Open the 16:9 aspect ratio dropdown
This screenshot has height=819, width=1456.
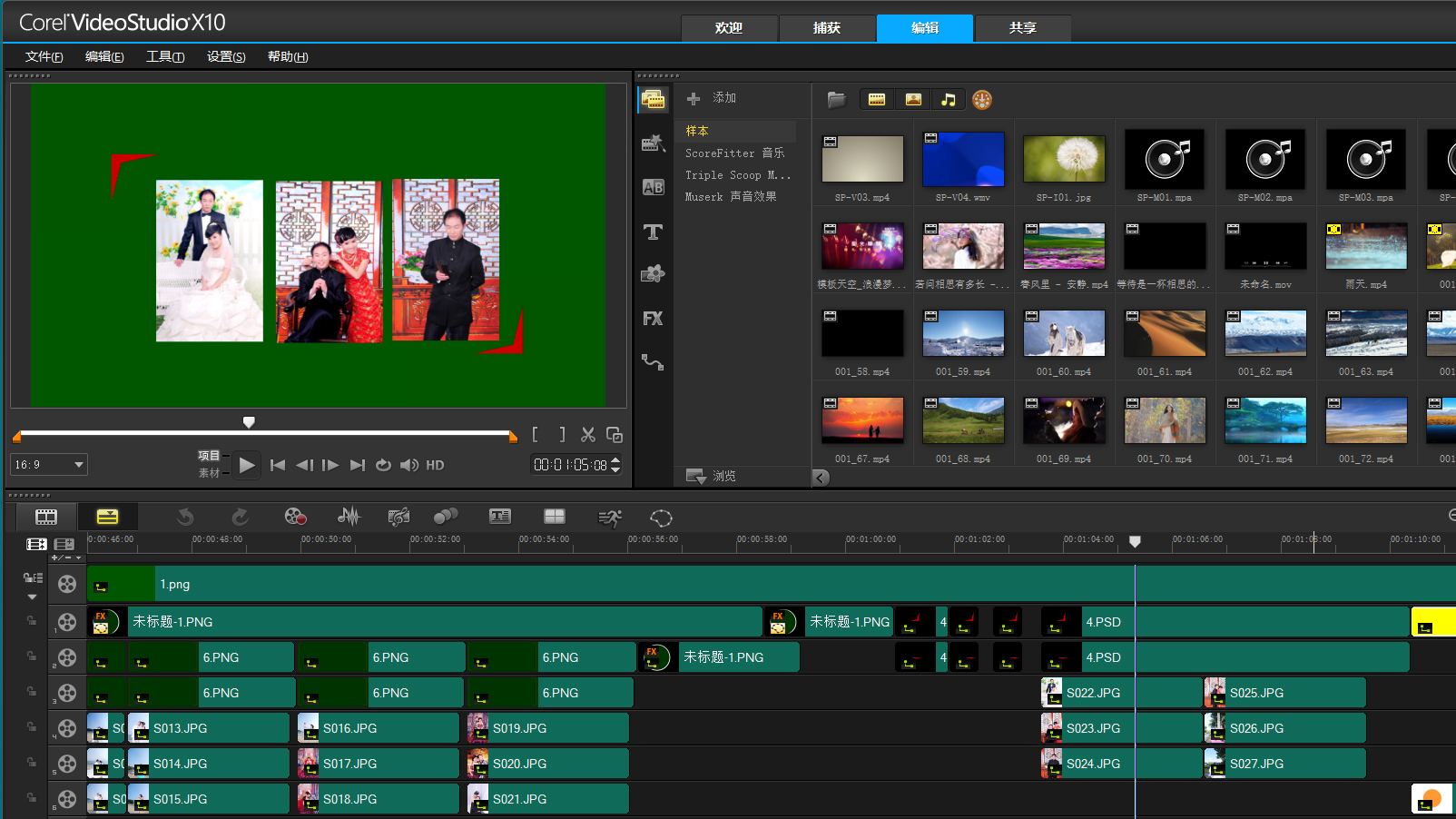[x=49, y=465]
